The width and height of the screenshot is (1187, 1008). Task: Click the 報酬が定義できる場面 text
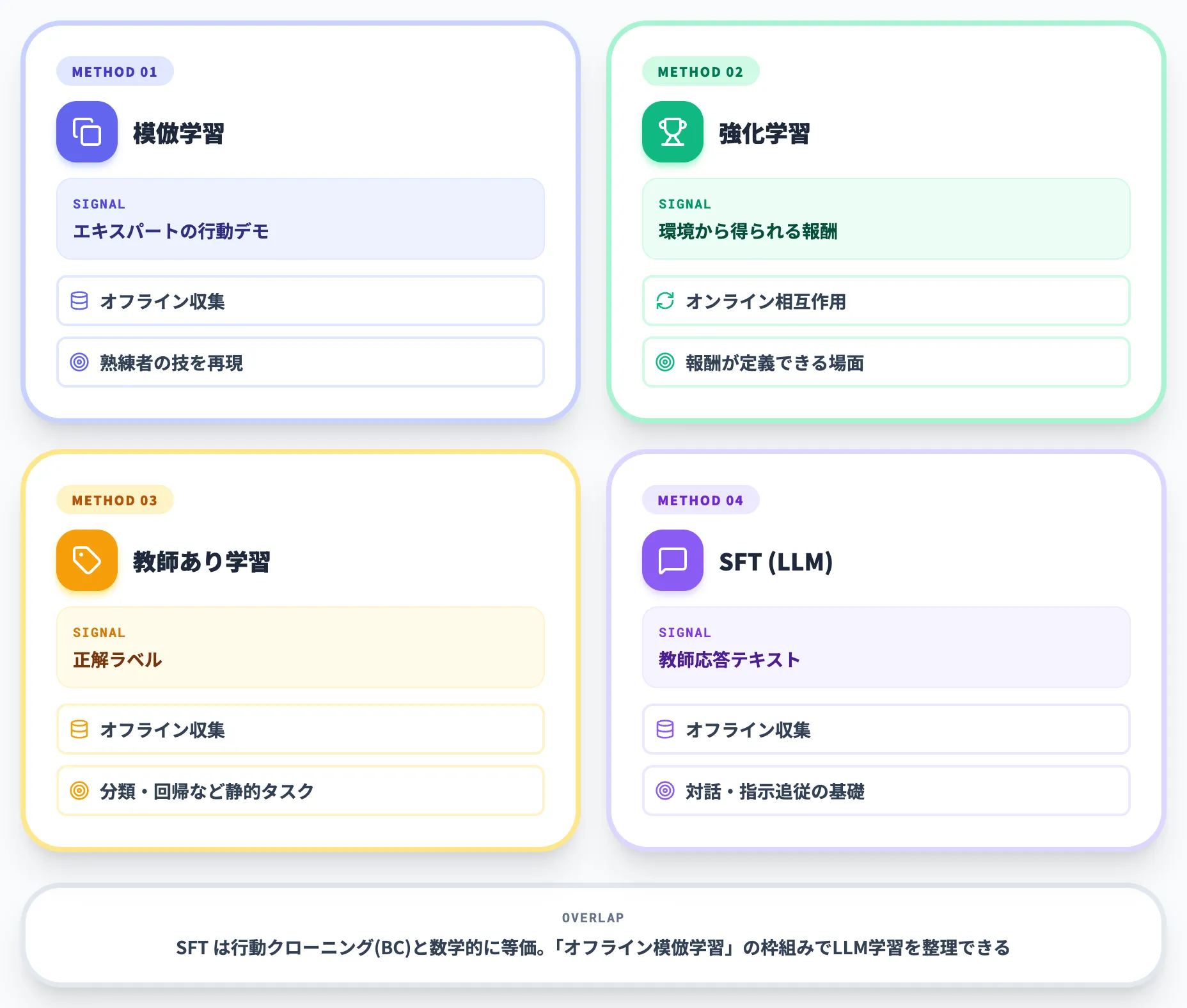point(775,363)
